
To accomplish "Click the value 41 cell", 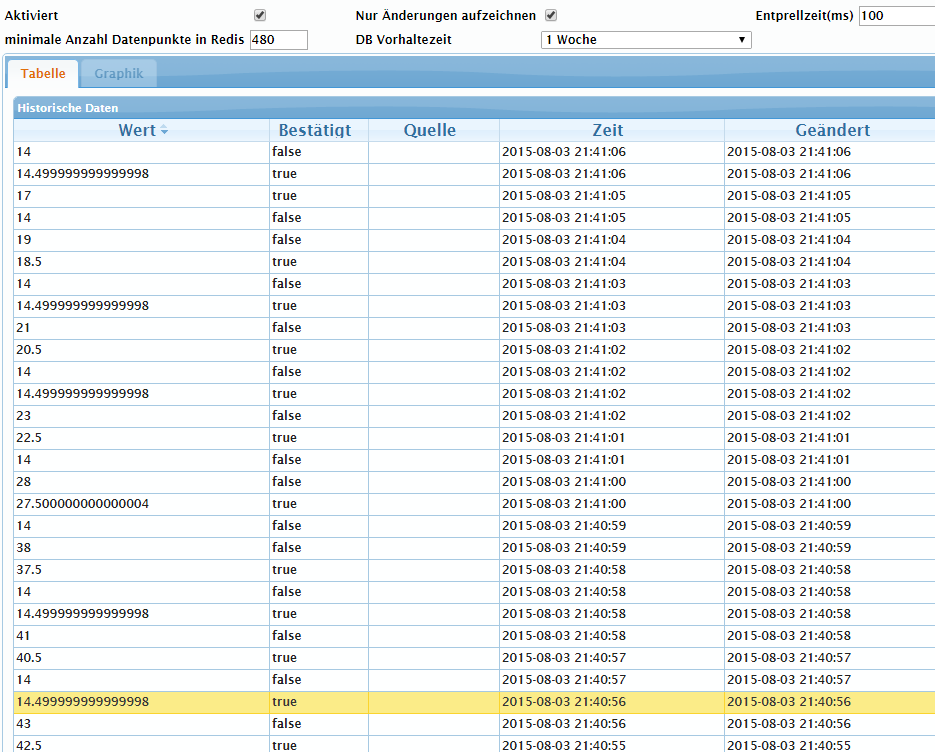I will pyautogui.click(x=142, y=636).
